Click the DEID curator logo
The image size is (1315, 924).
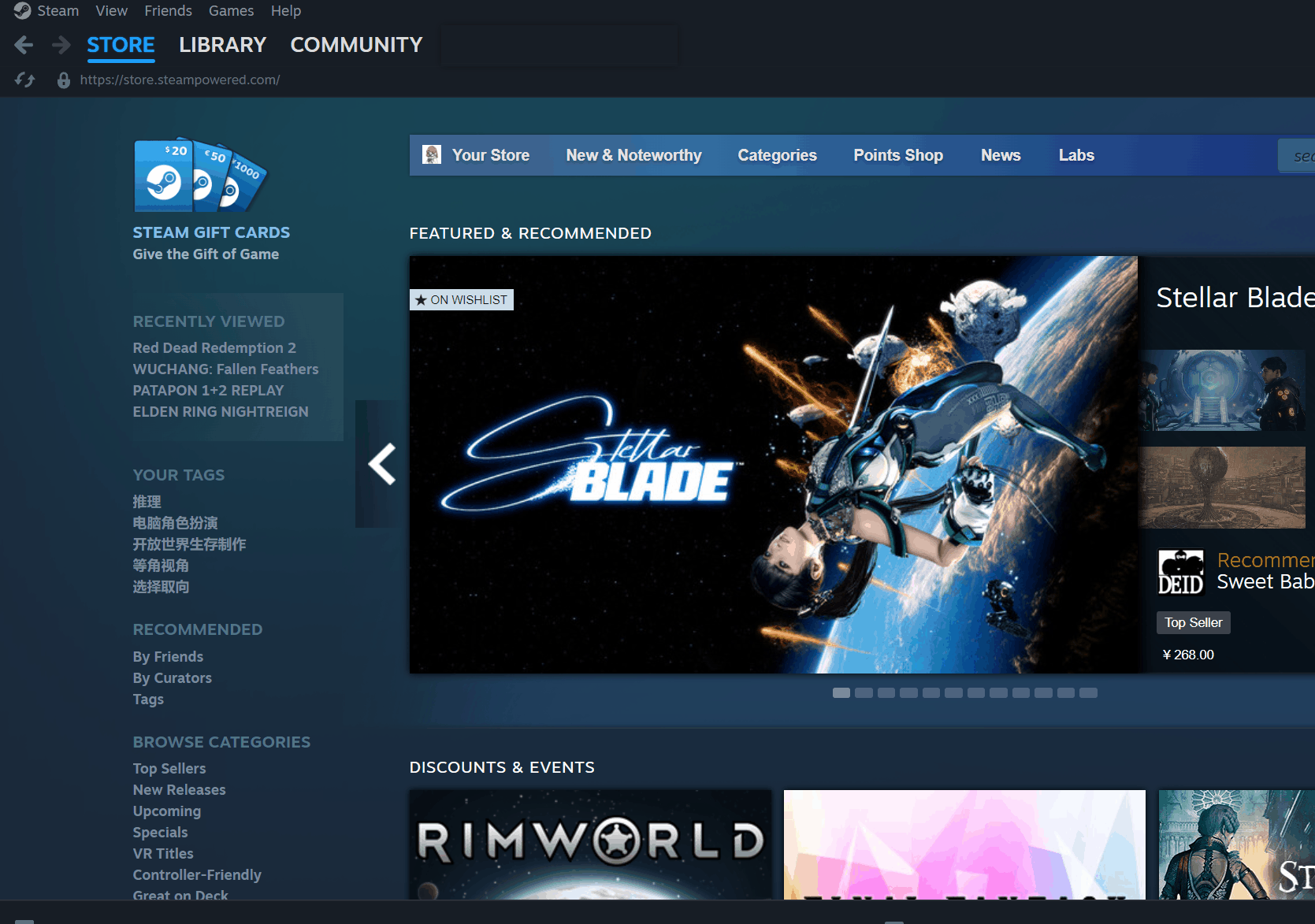point(1180,572)
